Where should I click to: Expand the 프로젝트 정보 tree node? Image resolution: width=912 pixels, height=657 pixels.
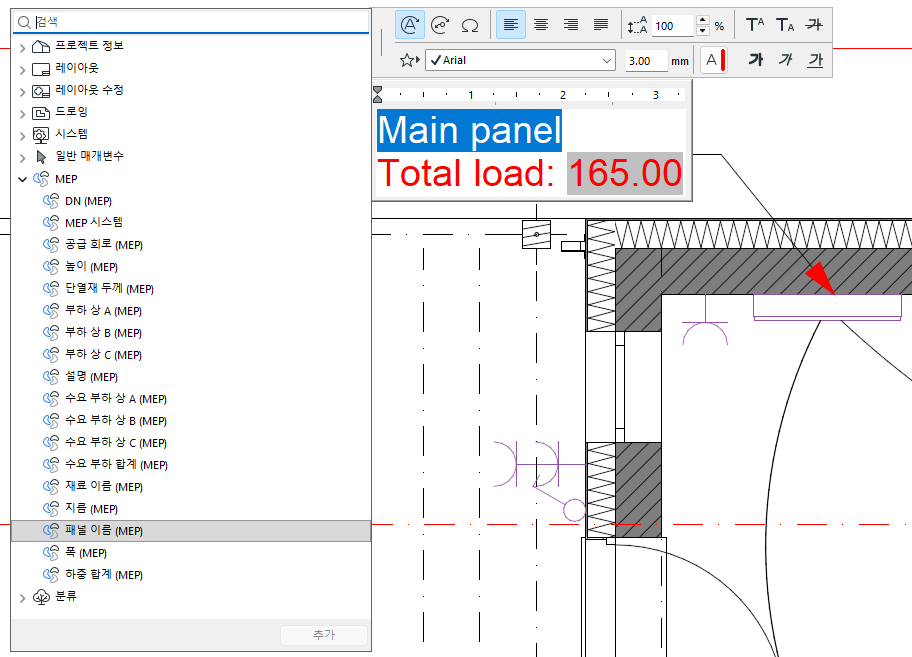[22, 48]
